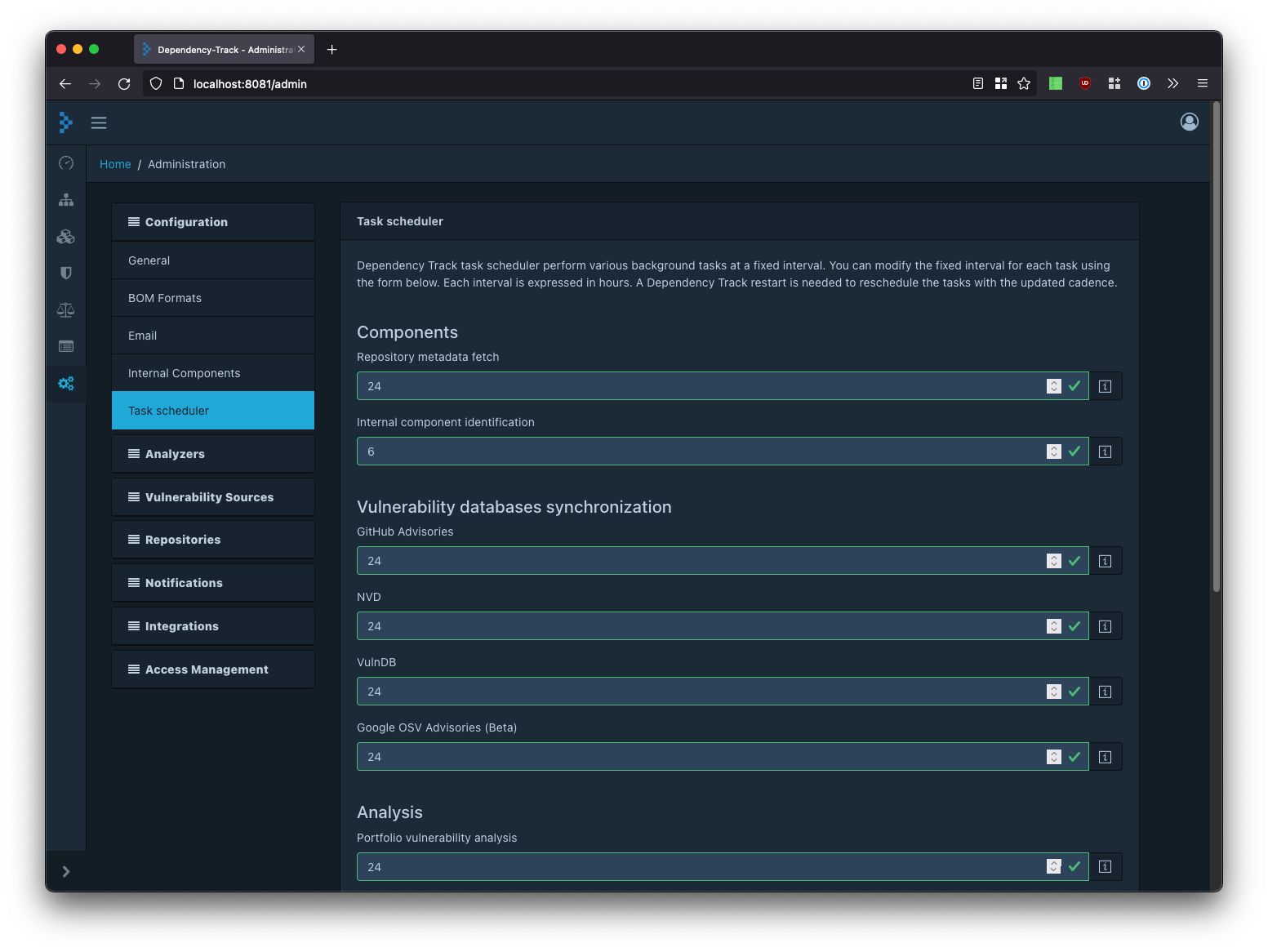Screen dimensions: 1268x952
Task: Open a new browser tab
Action: pos(332,50)
